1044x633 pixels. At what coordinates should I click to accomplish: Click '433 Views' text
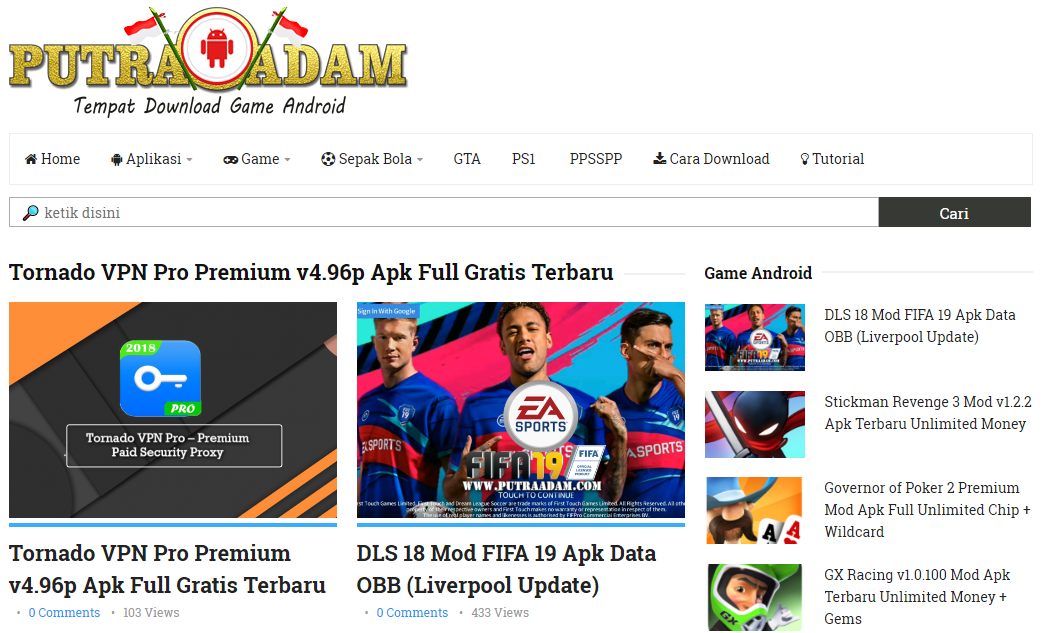coord(500,612)
